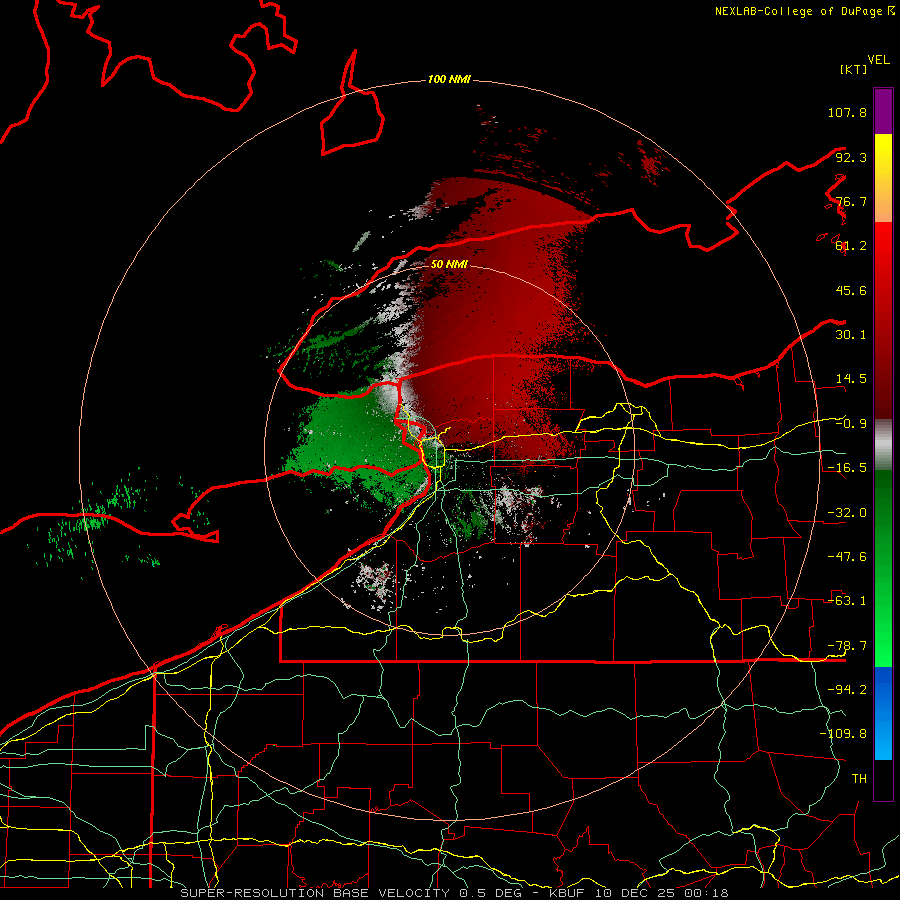Click the KBUF station identifier
The height and width of the screenshot is (900, 900).
[569, 893]
